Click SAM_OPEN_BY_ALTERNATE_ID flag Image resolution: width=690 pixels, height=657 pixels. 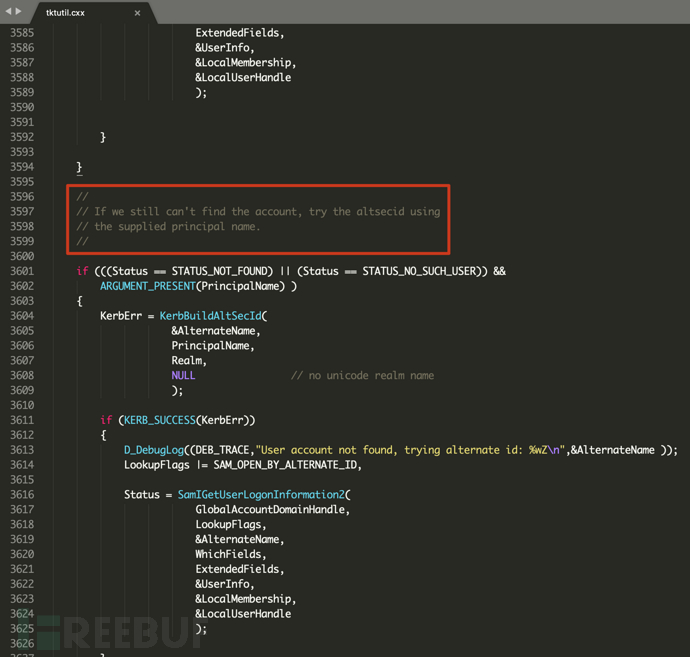(x=285, y=465)
